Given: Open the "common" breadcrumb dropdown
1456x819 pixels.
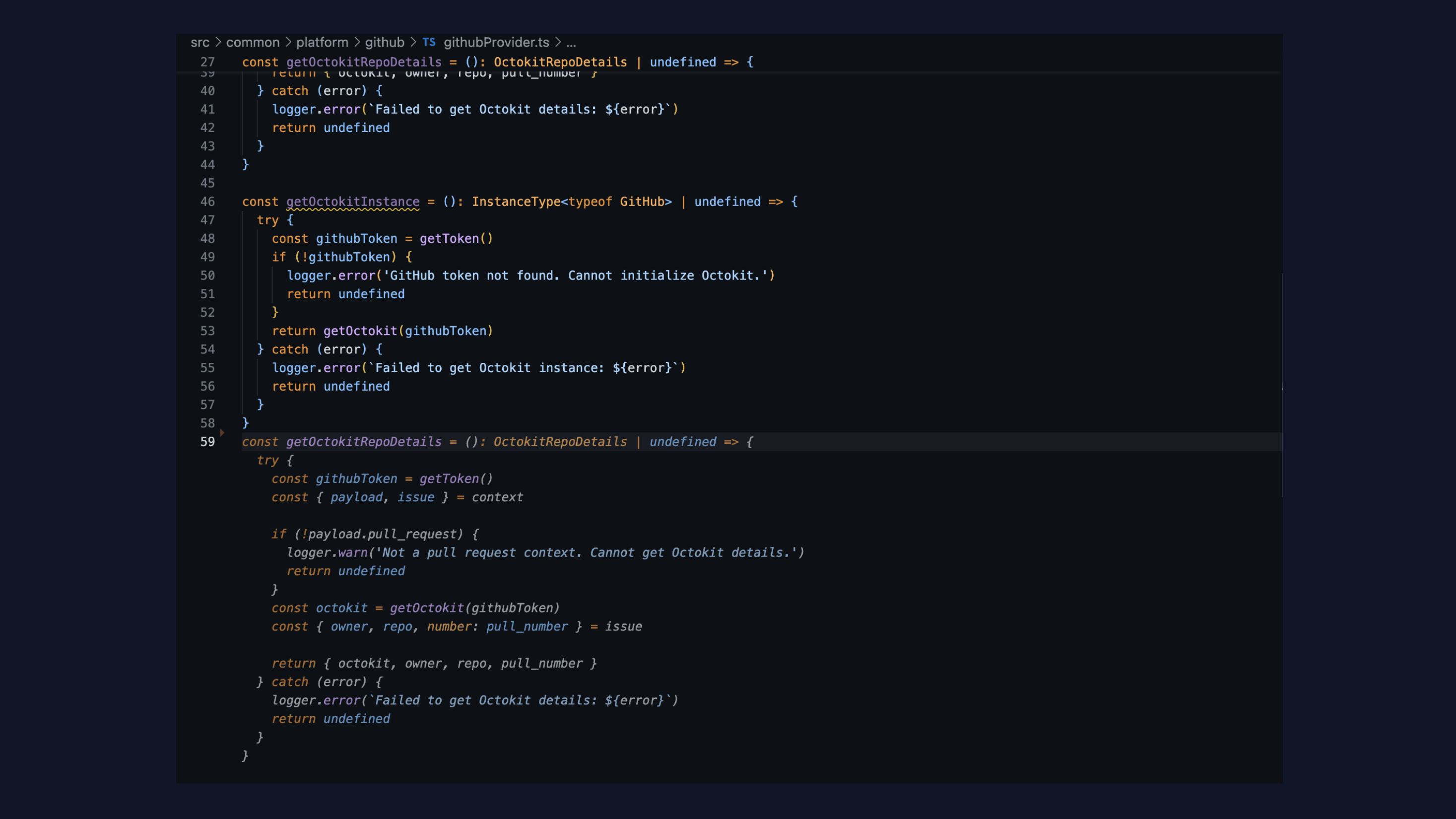Looking at the screenshot, I should 253,42.
